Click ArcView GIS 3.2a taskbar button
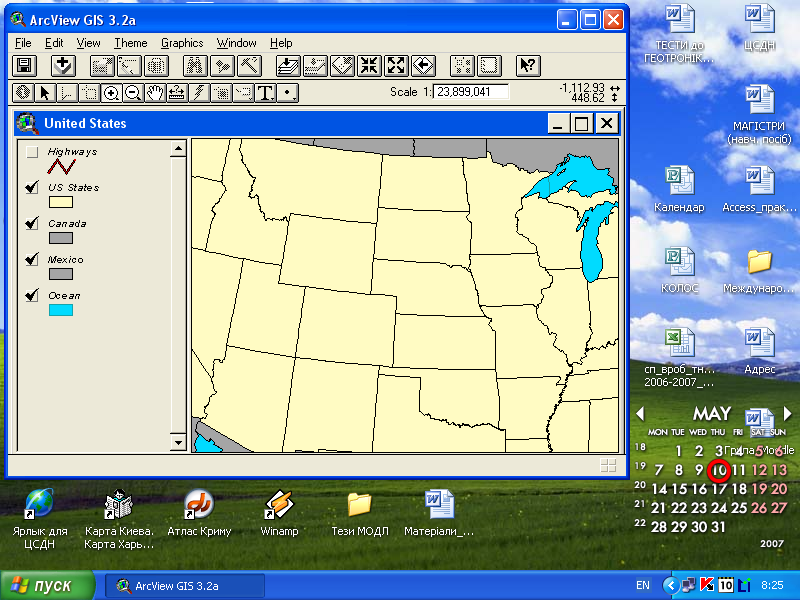The height and width of the screenshot is (600, 800). [185, 586]
